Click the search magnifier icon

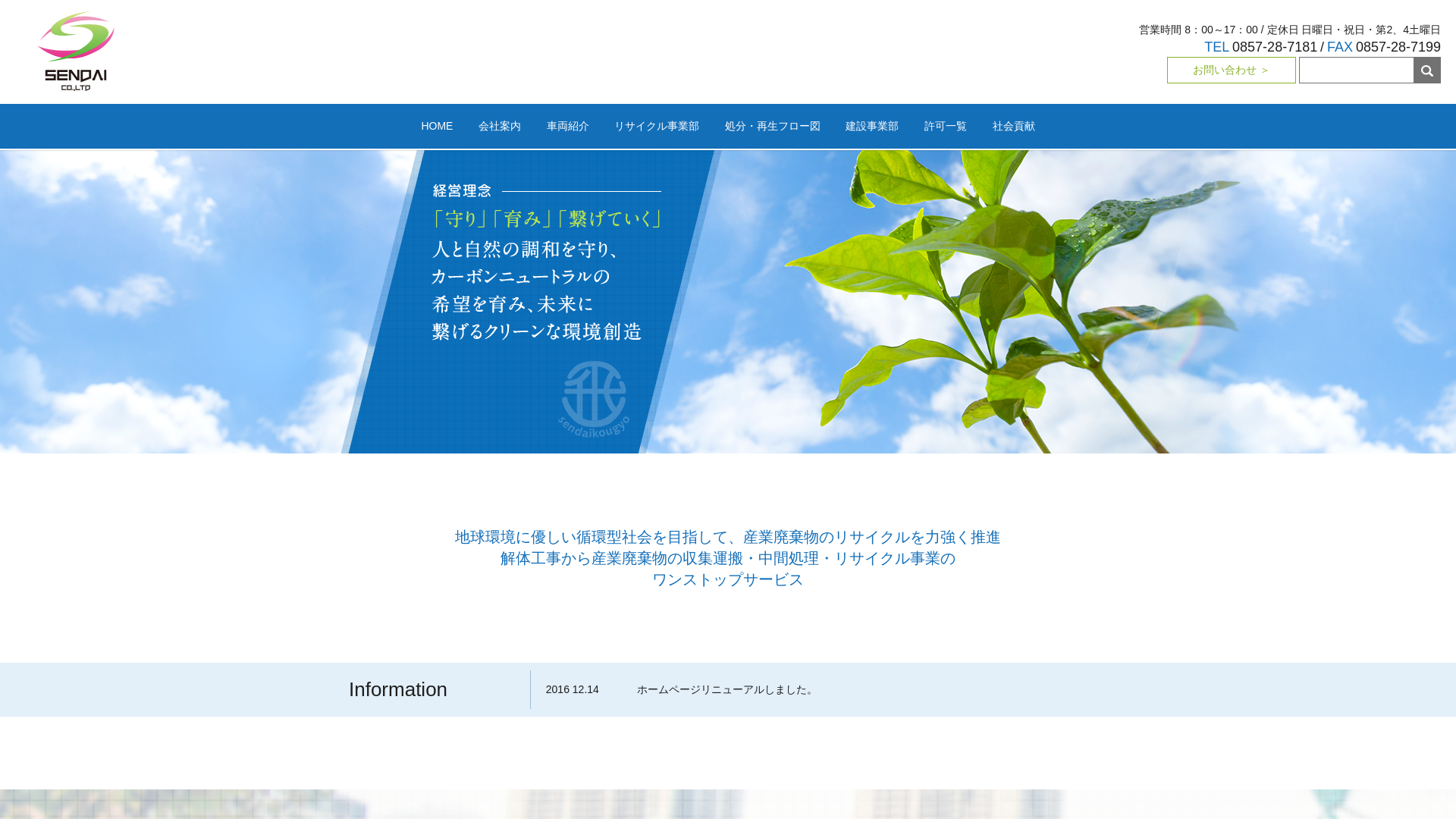pos(1426,70)
